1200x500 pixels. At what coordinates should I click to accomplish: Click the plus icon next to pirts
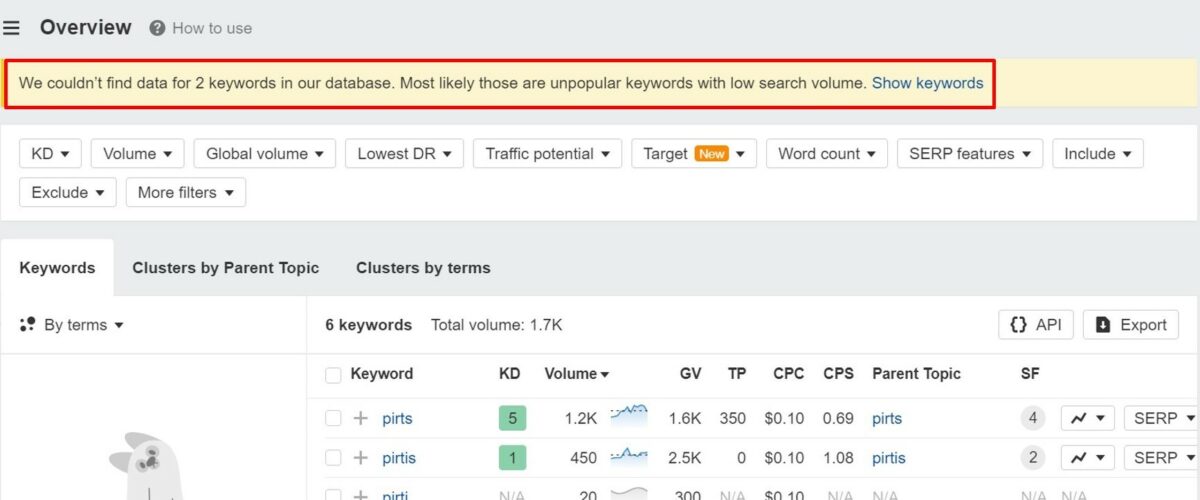pos(360,418)
